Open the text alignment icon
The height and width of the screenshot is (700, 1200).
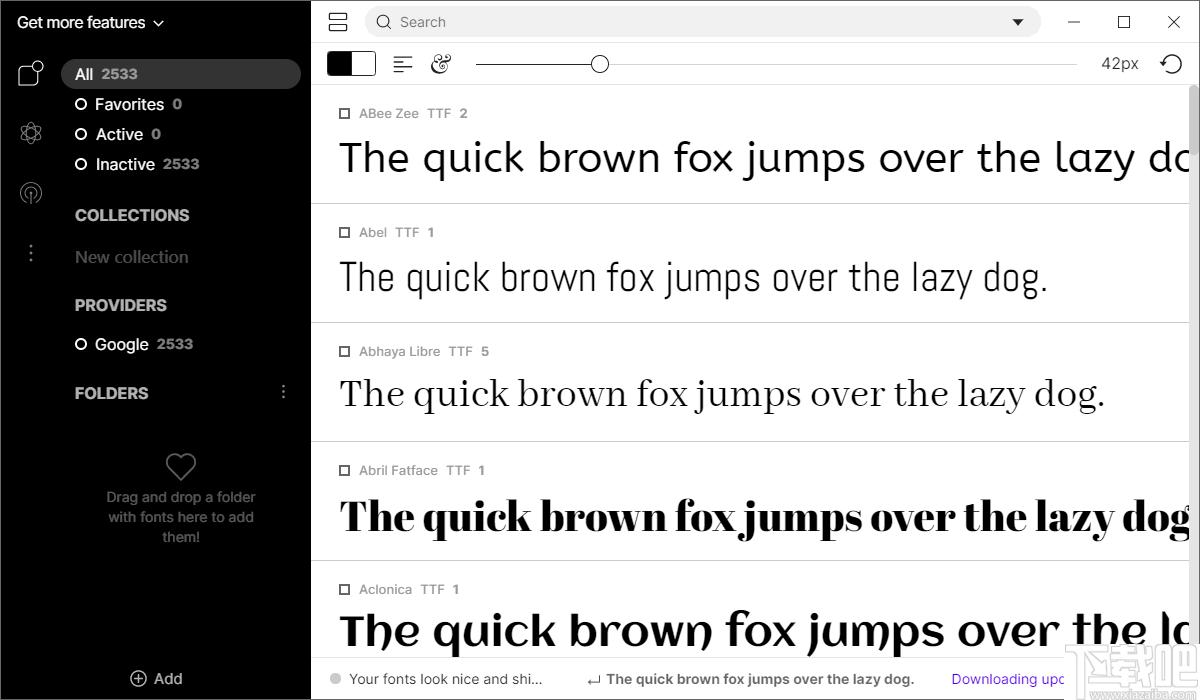point(403,64)
